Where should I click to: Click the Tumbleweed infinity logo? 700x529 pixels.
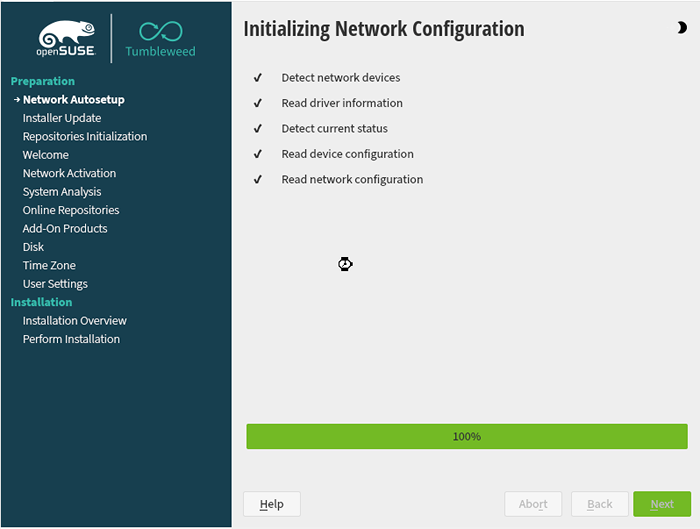coord(161,31)
